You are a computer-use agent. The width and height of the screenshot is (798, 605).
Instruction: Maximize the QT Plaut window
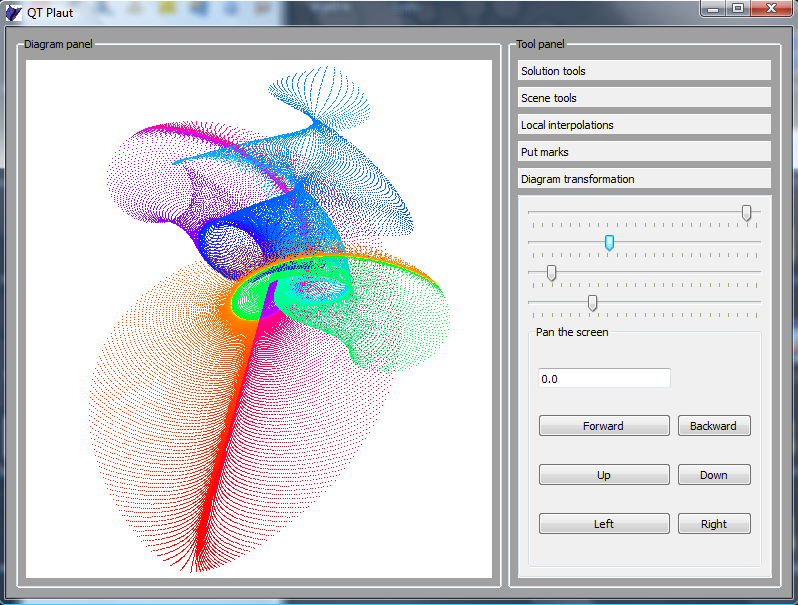pyautogui.click(x=738, y=9)
